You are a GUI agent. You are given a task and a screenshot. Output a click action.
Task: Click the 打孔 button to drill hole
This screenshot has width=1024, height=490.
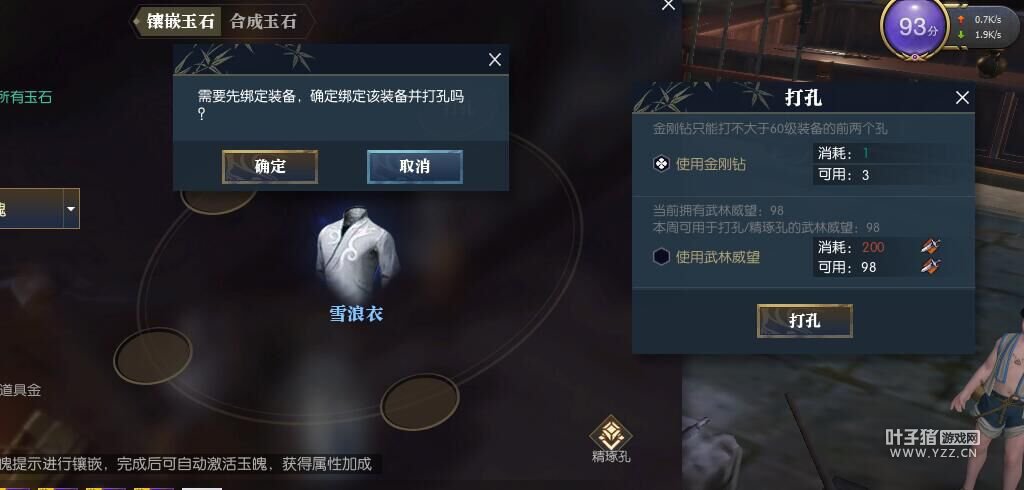(x=805, y=321)
